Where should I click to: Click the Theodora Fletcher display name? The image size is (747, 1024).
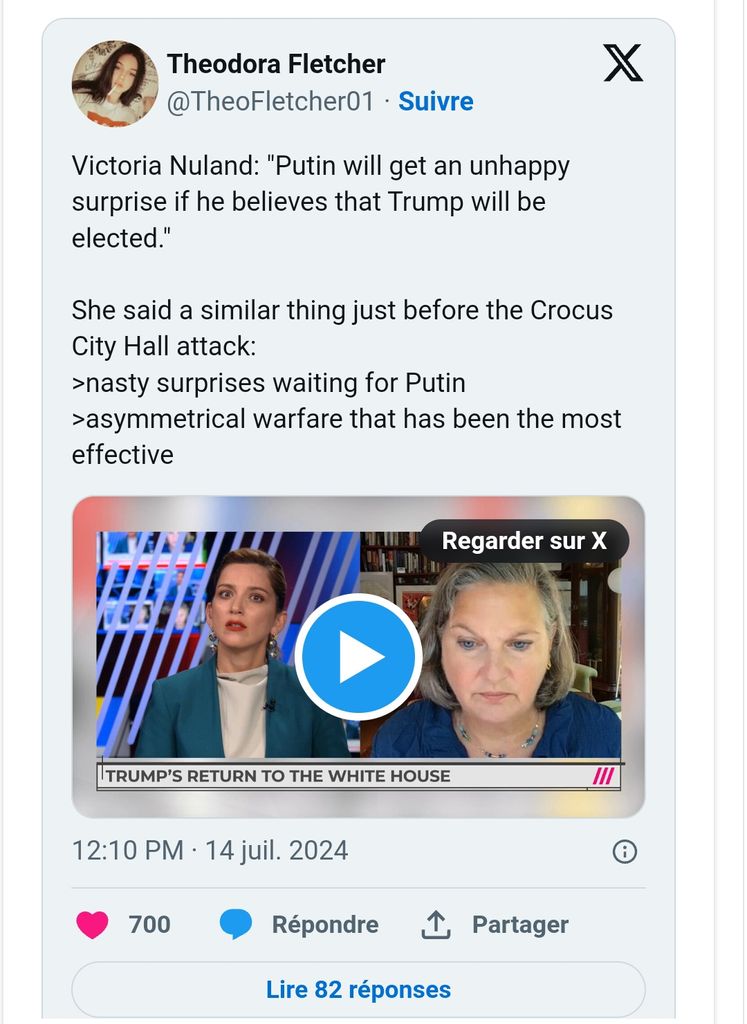point(276,64)
